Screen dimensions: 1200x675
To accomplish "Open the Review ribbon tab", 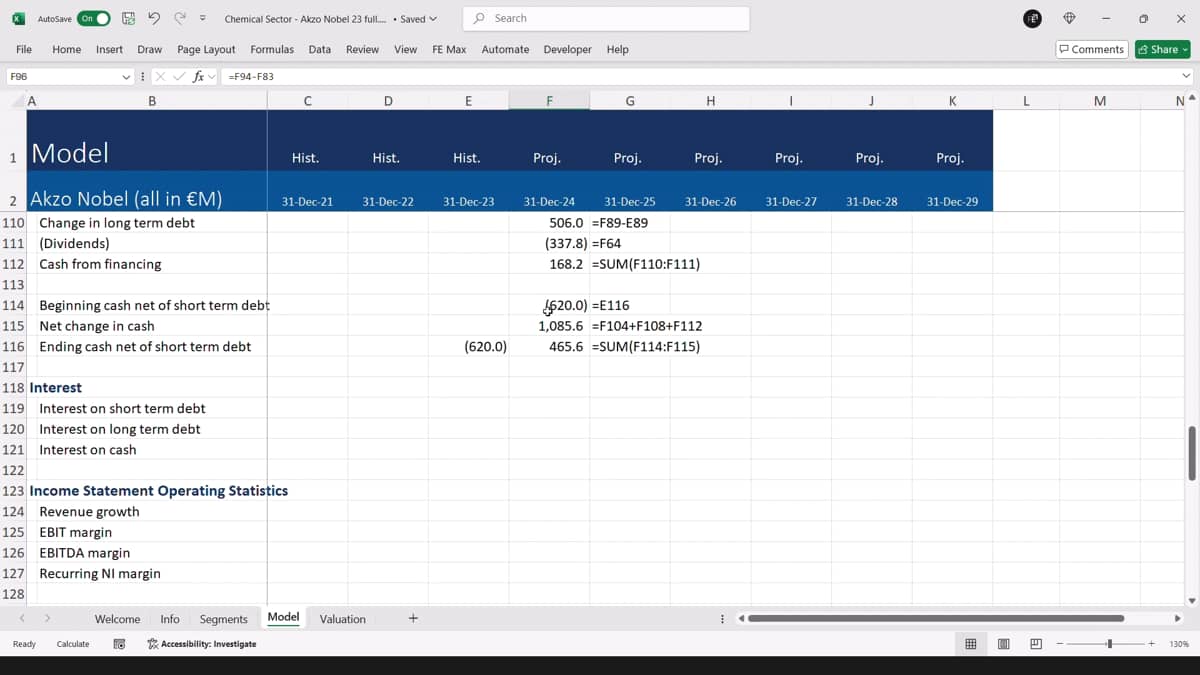I will [362, 49].
